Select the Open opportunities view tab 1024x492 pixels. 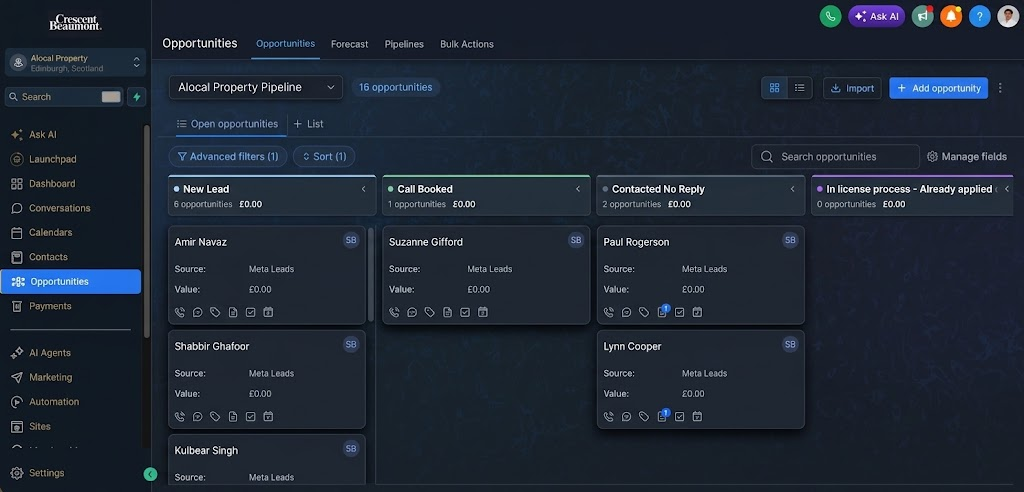227,123
